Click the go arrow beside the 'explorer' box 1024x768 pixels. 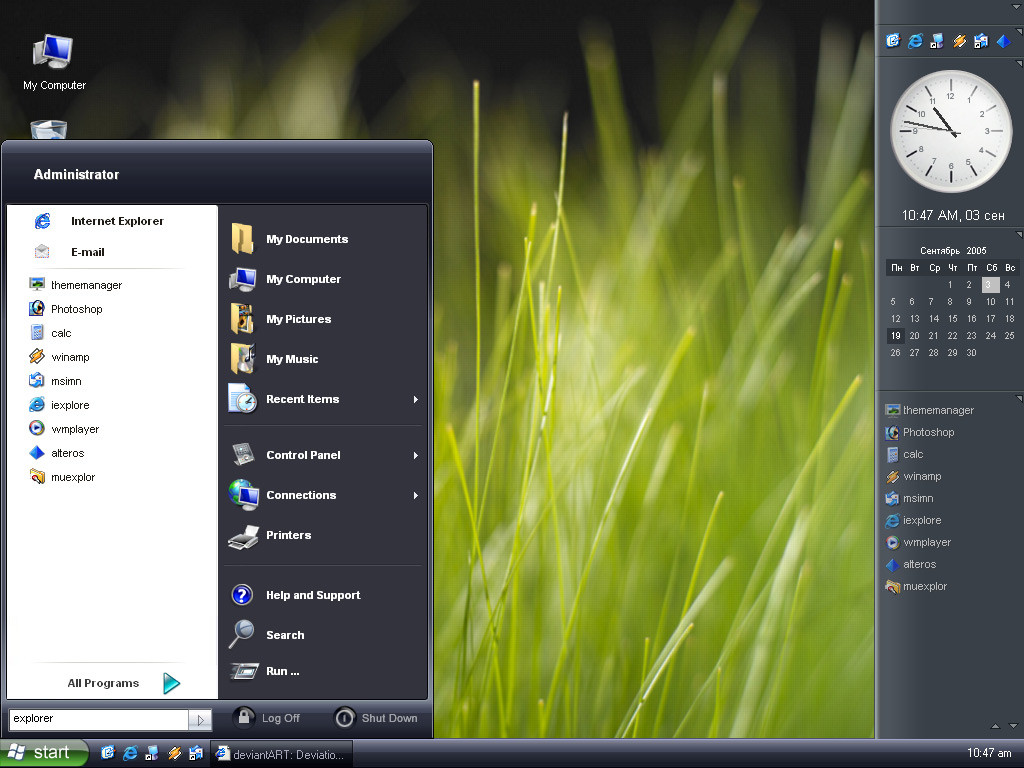(x=200, y=720)
